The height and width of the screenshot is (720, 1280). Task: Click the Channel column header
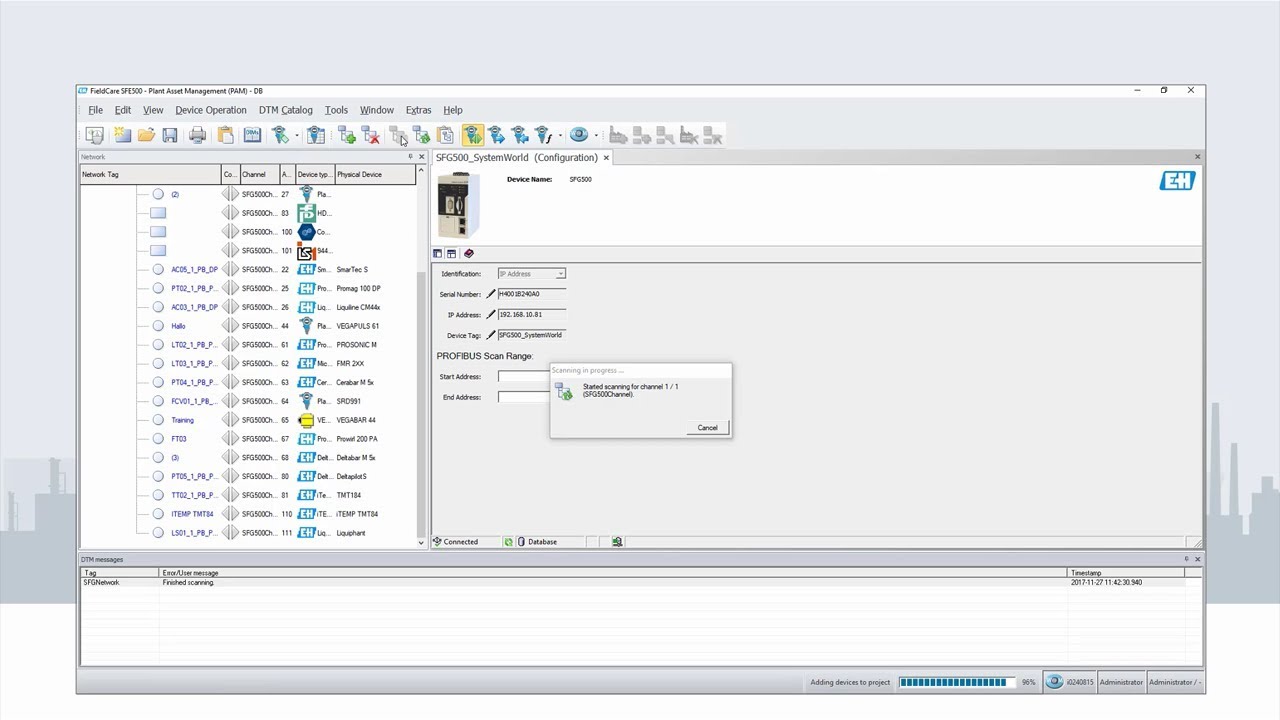point(259,174)
